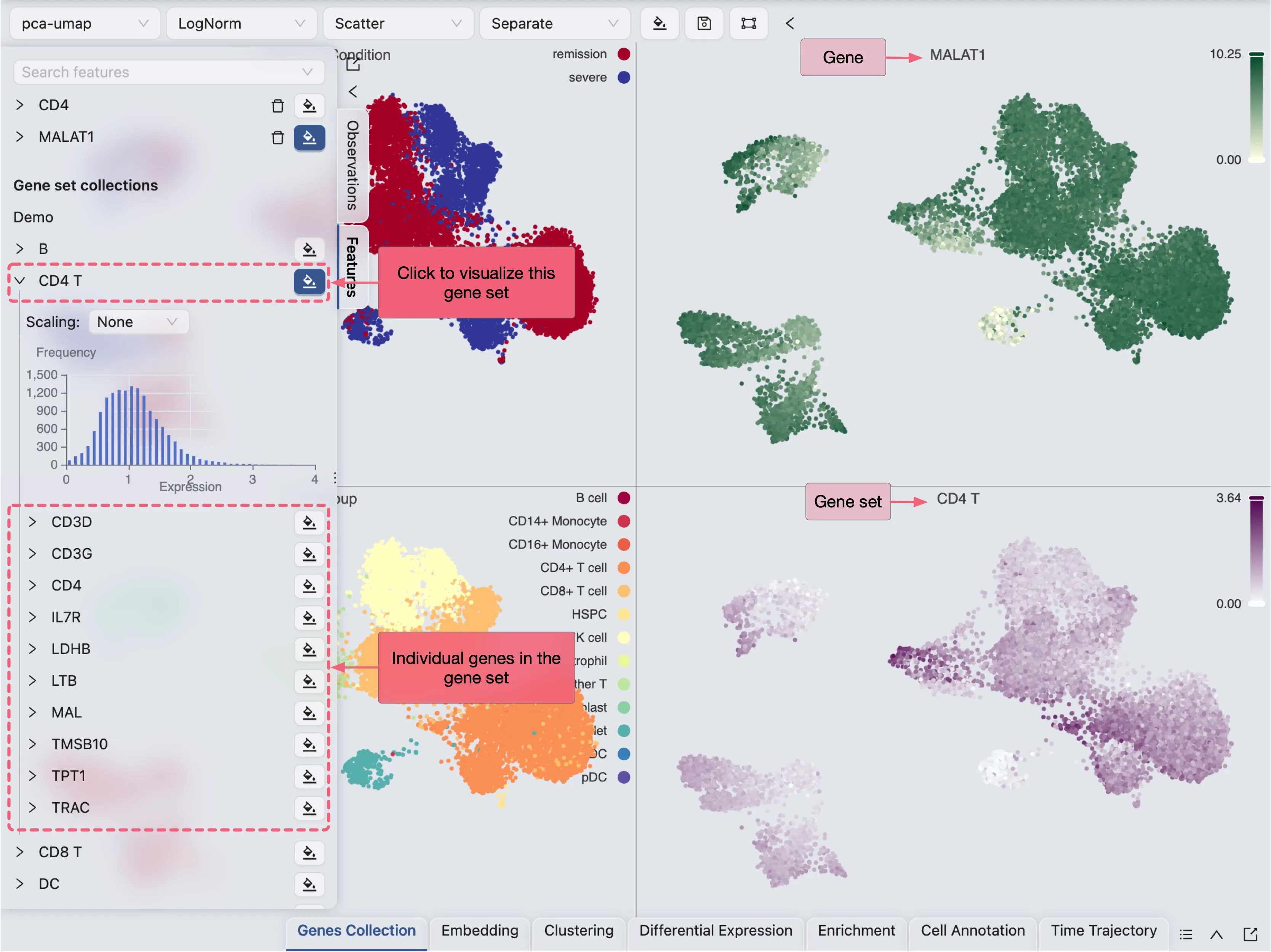The height and width of the screenshot is (952, 1271).
Task: Click the fit-to-frame icon in toolbar
Action: coord(748,24)
